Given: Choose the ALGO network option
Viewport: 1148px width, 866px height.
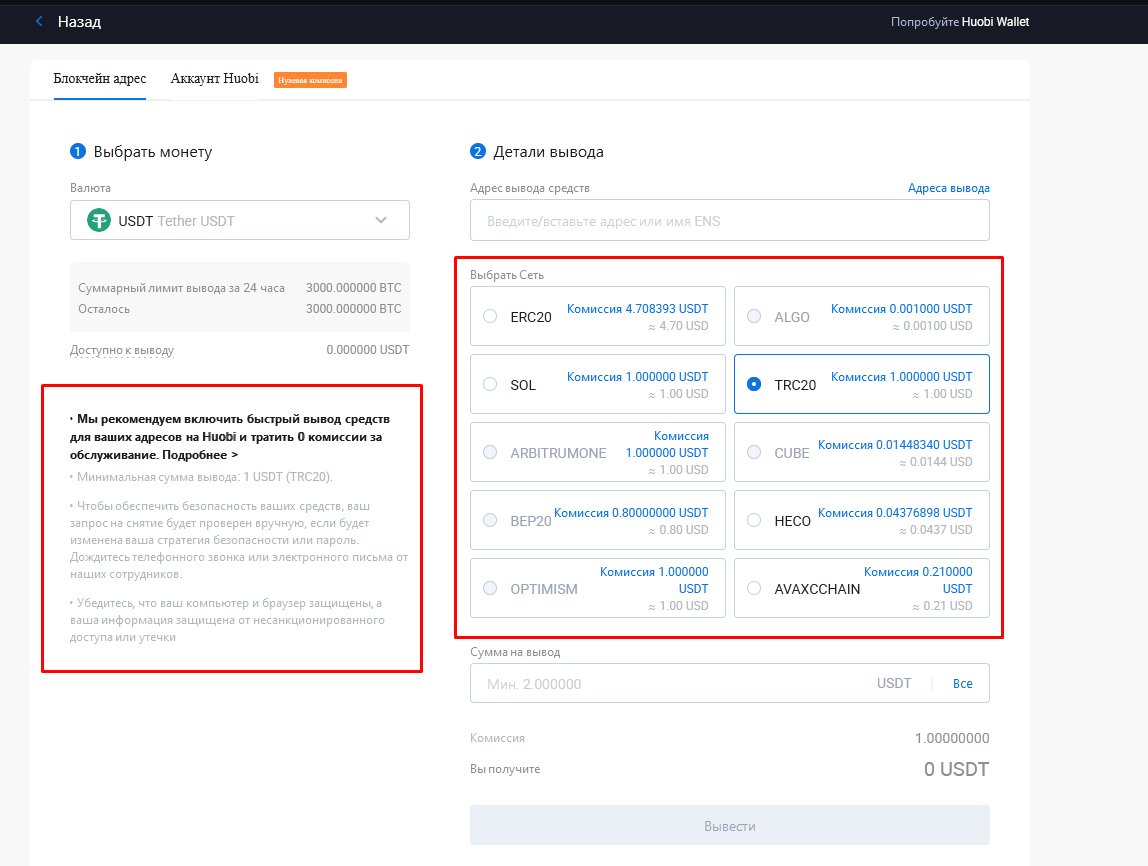Looking at the screenshot, I should point(861,316).
